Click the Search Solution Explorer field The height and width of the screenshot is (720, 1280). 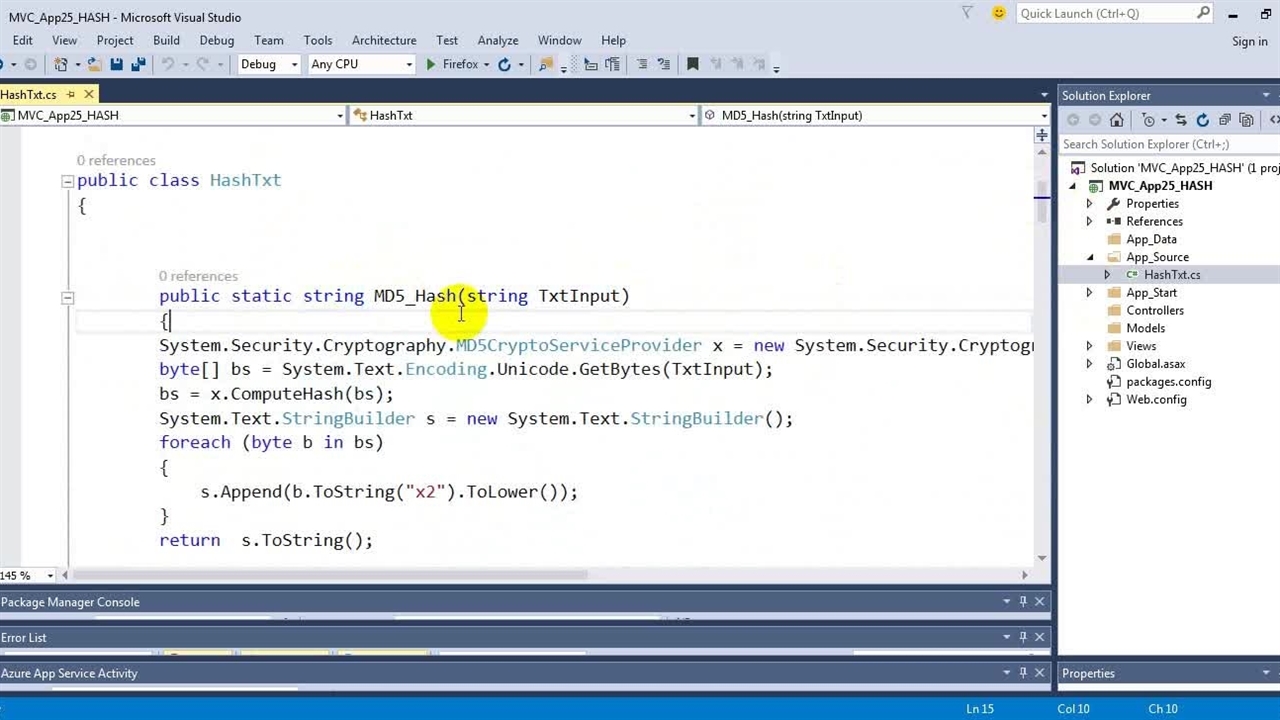(x=1160, y=144)
